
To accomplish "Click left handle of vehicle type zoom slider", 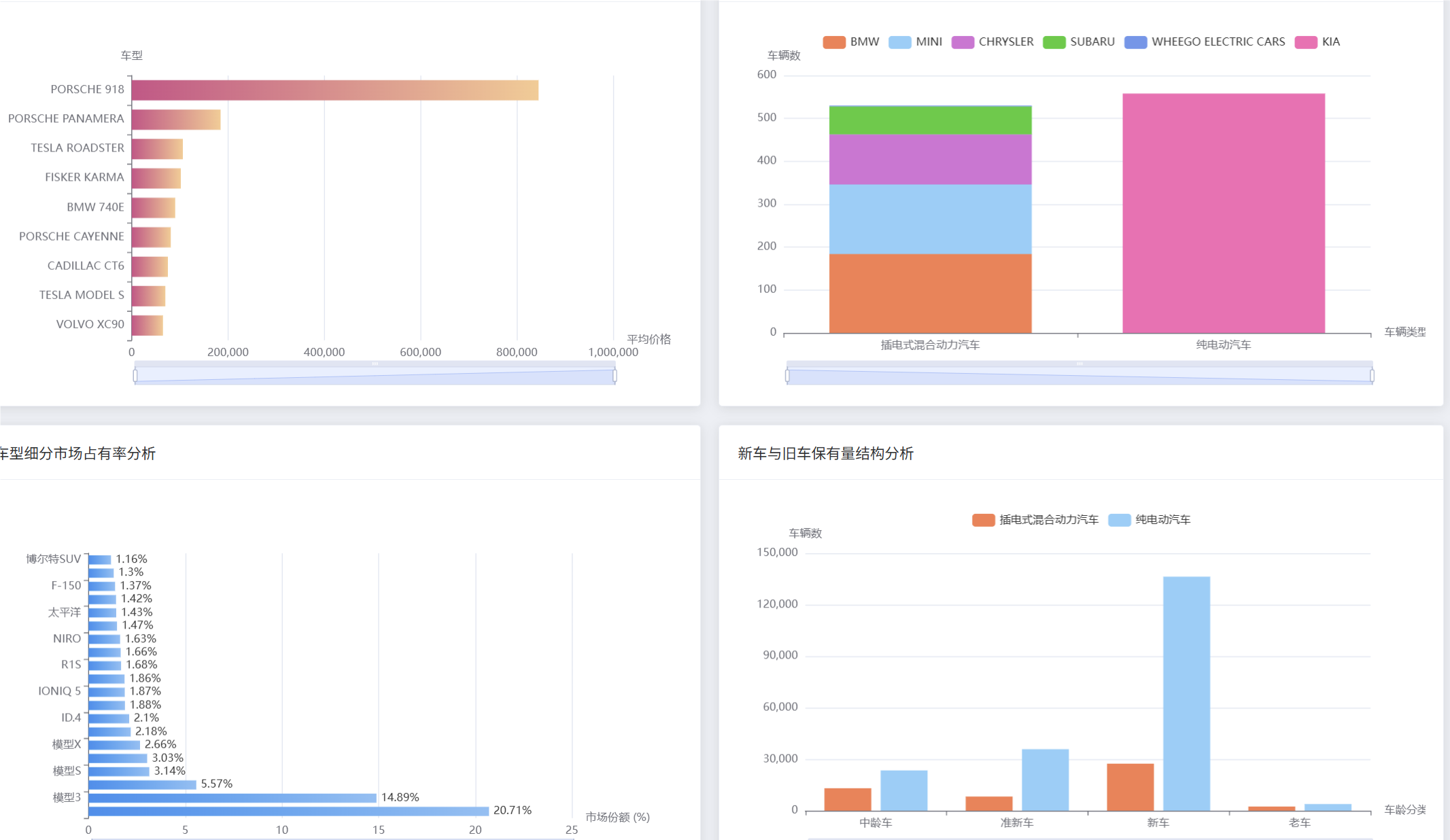I will [x=787, y=375].
